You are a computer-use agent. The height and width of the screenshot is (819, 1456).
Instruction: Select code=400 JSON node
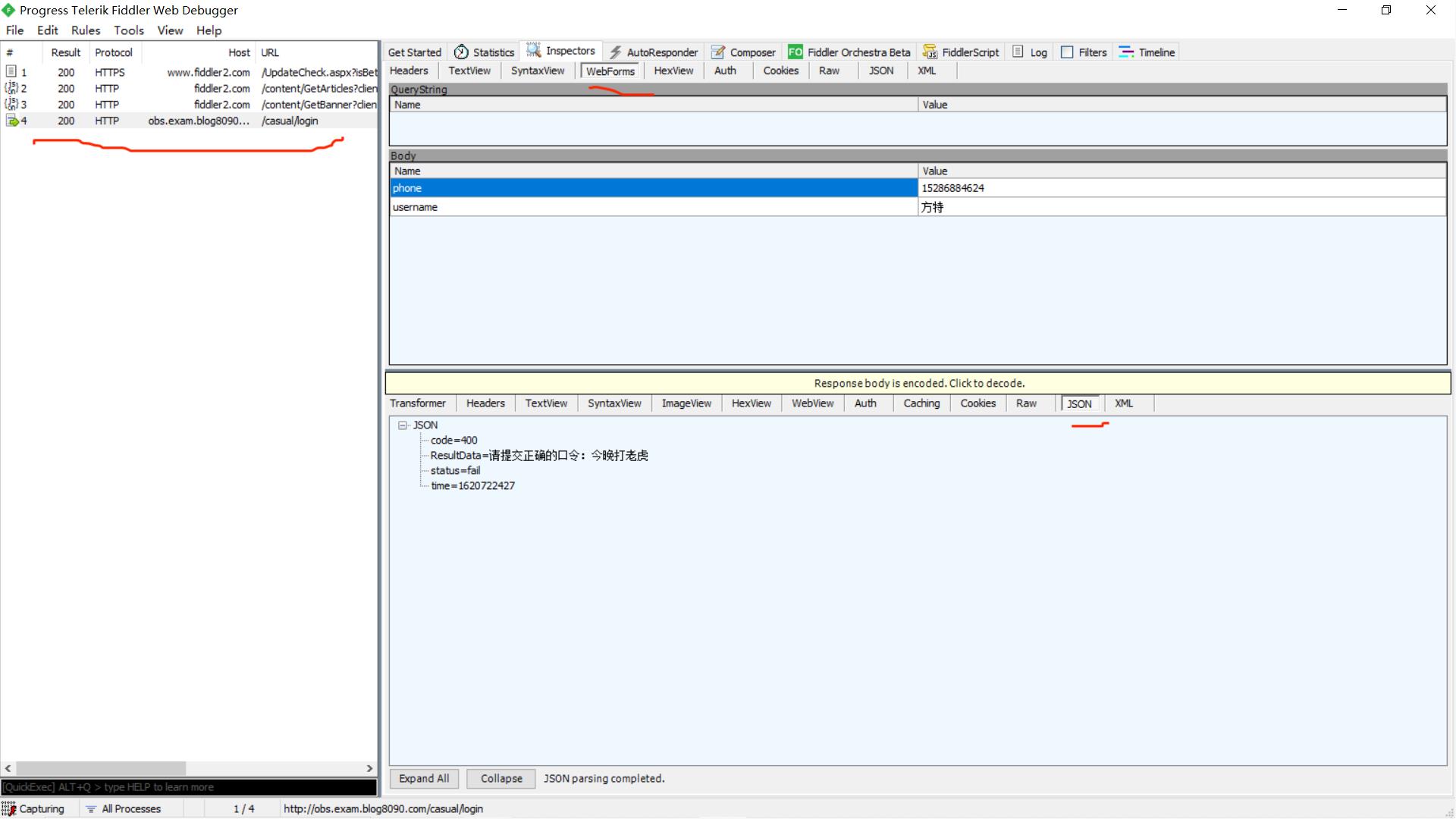tap(453, 441)
